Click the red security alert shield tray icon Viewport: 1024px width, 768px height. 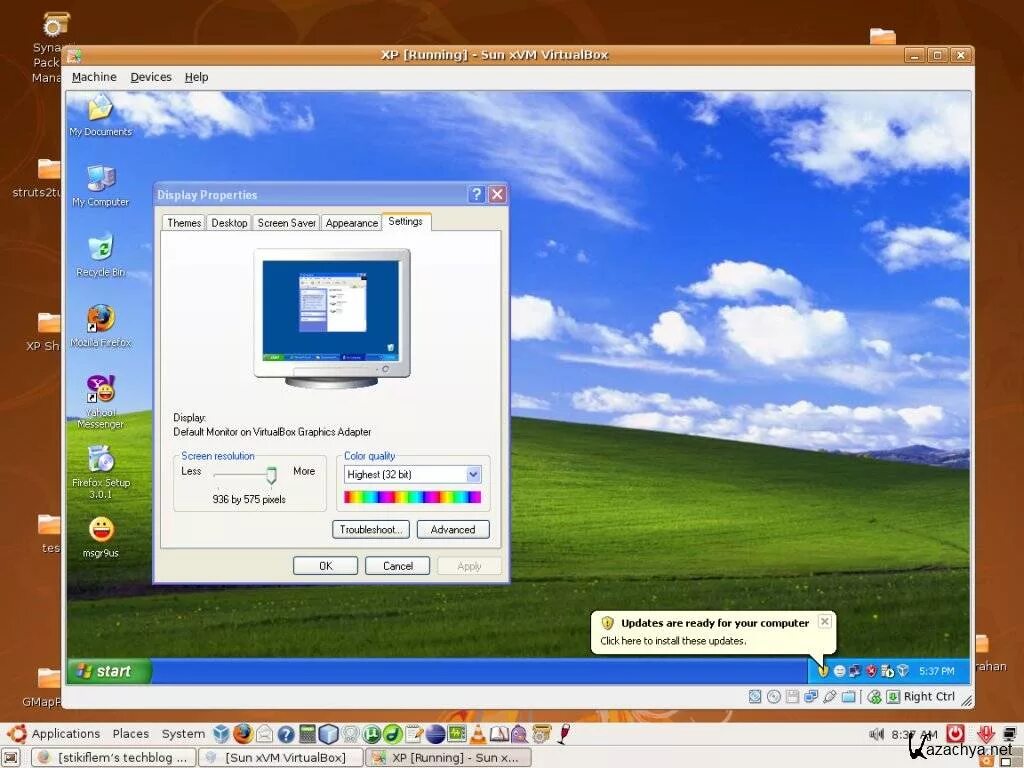point(871,671)
